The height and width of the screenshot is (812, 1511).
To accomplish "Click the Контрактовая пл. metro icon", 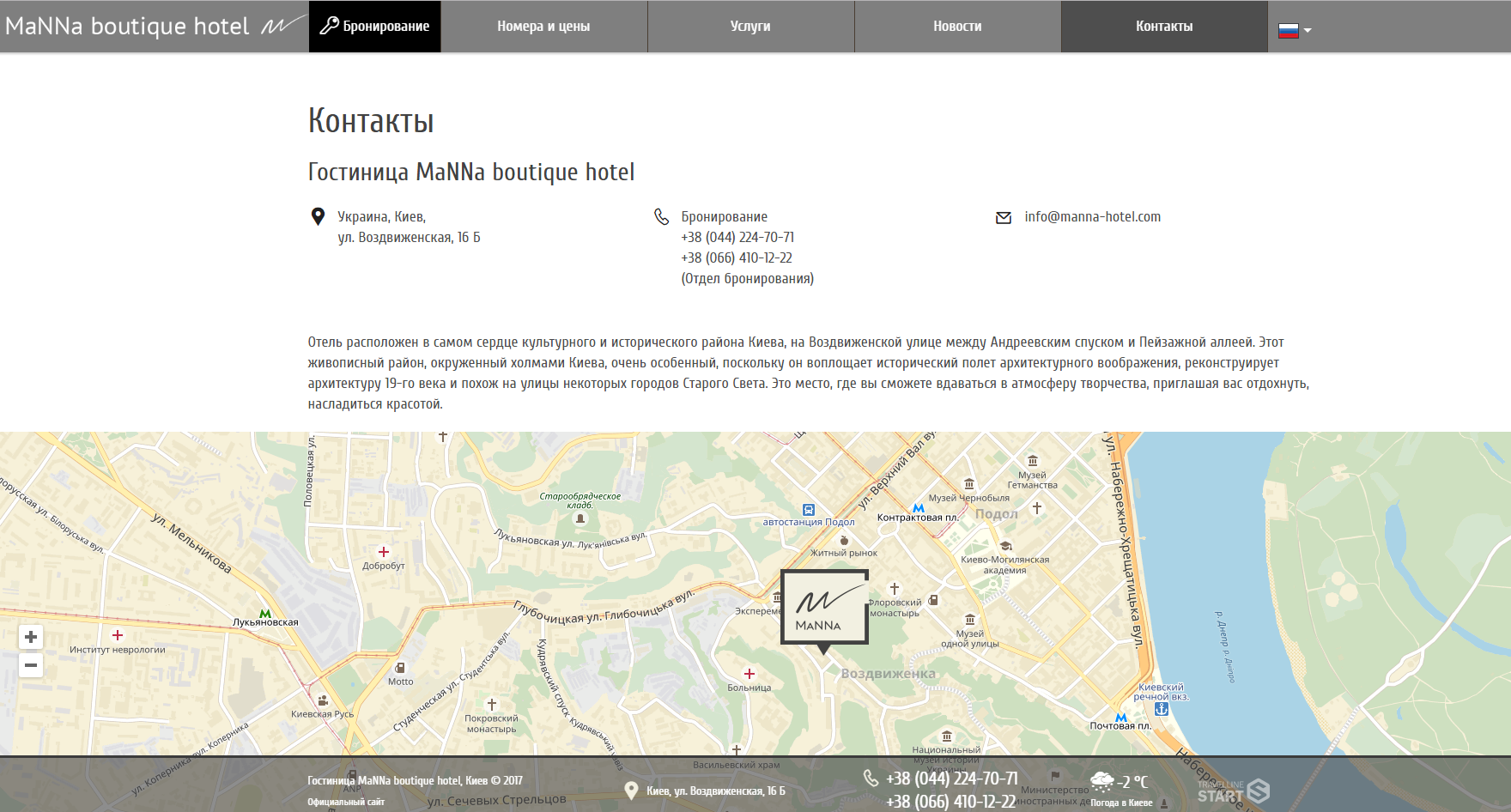I will [x=919, y=508].
